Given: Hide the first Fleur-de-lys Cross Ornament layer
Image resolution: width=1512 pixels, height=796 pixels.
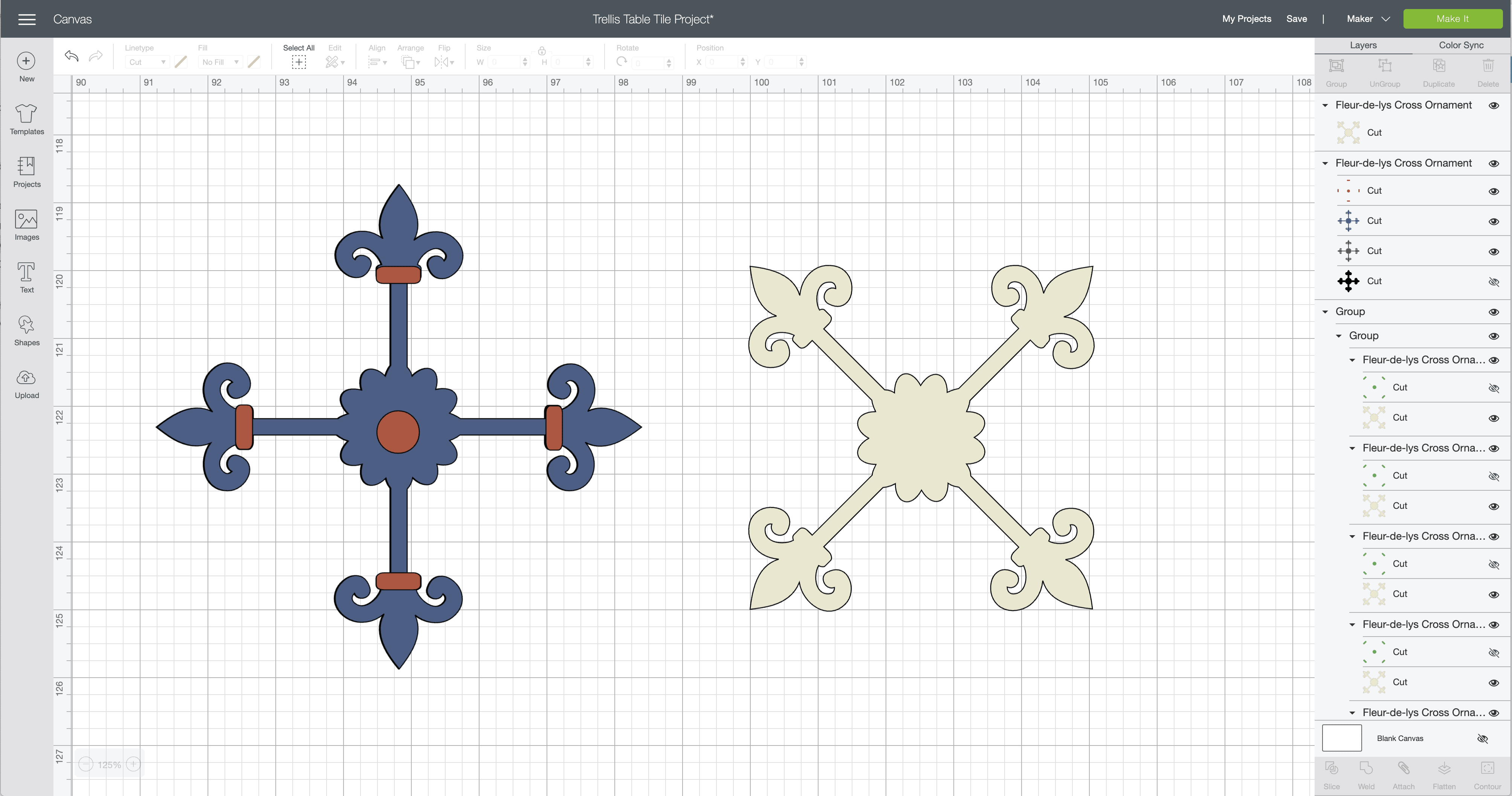Looking at the screenshot, I should pos(1494,105).
